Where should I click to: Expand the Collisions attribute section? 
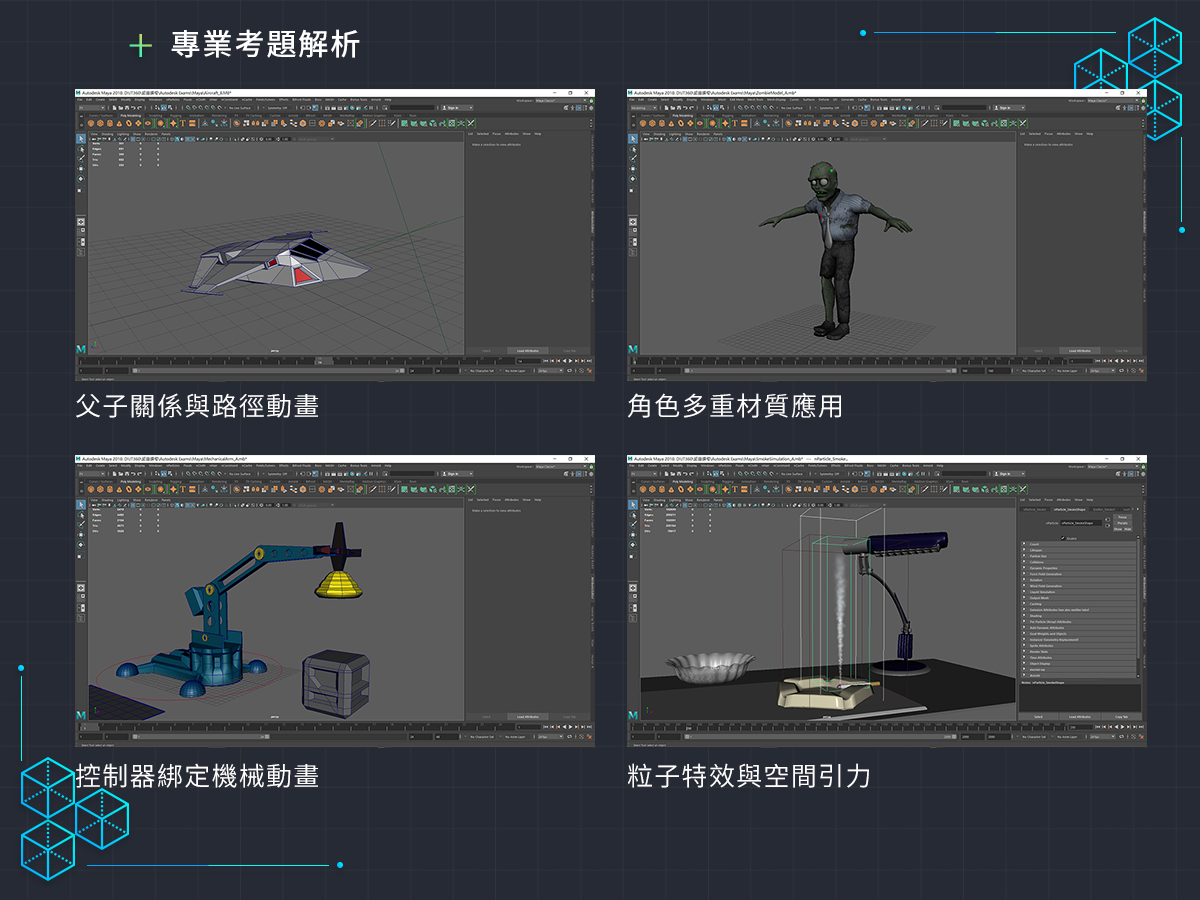pyautogui.click(x=1025, y=561)
